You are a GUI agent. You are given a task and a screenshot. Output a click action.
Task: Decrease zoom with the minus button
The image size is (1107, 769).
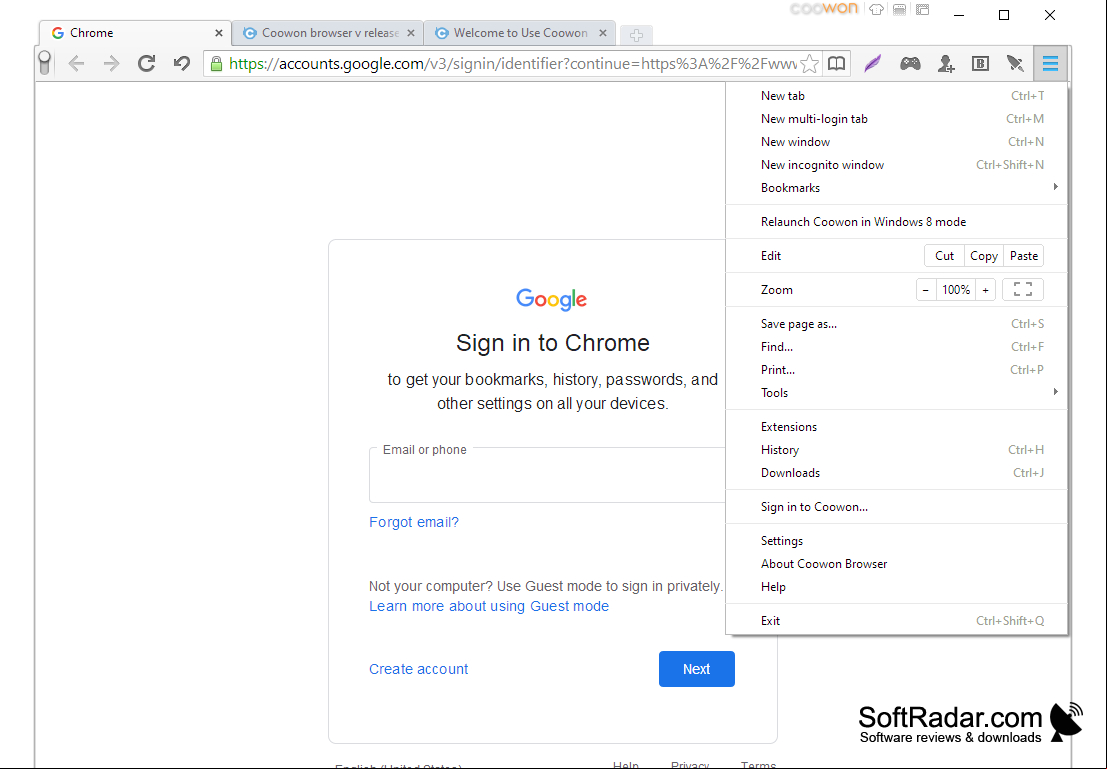(926, 290)
